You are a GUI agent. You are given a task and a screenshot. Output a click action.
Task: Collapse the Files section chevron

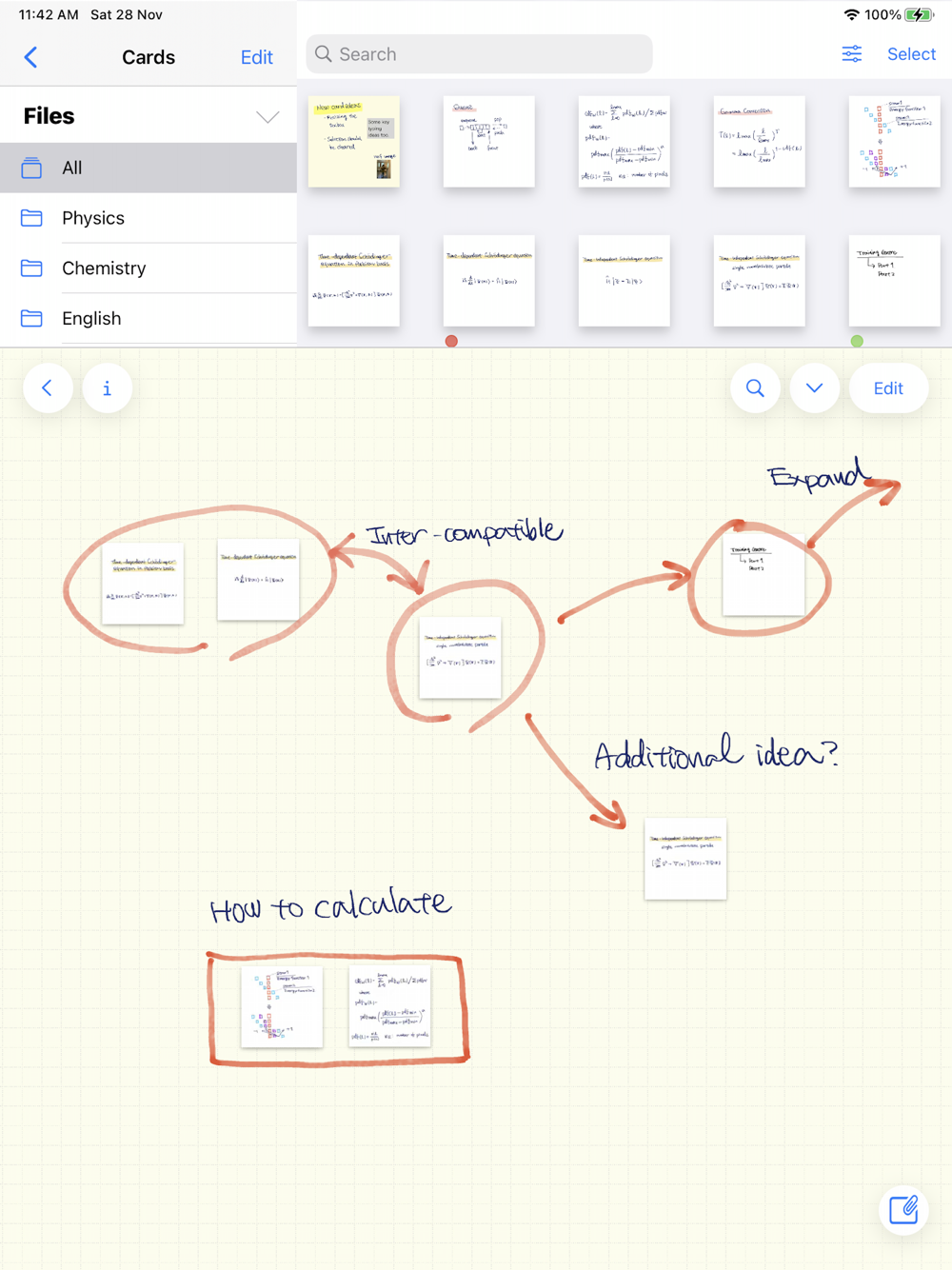pos(268,117)
